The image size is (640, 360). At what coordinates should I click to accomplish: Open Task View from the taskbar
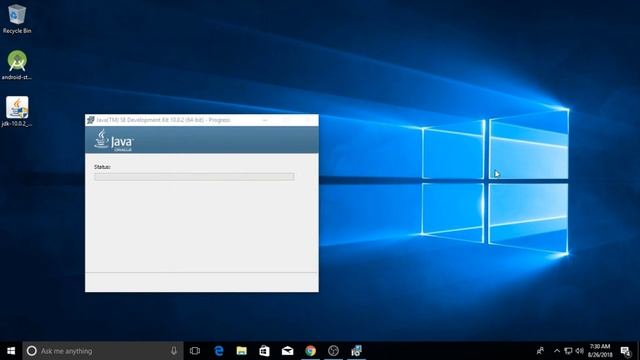click(x=195, y=351)
